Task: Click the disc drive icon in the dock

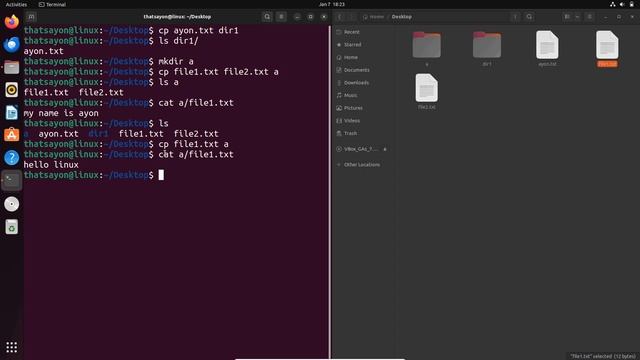Action: pyautogui.click(x=11, y=204)
